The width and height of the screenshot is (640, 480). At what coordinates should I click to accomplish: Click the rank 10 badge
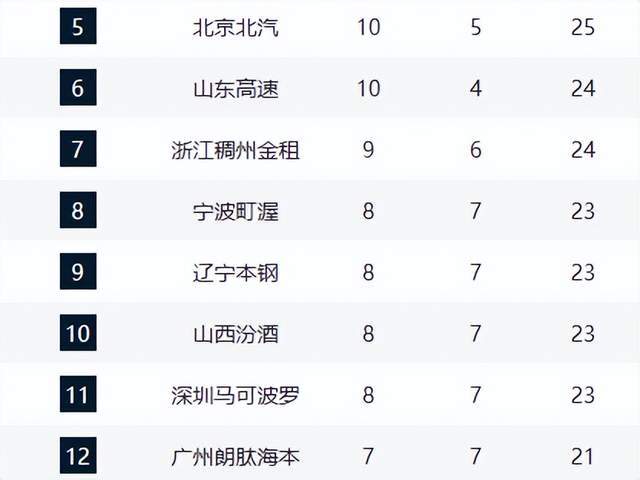tap(78, 334)
